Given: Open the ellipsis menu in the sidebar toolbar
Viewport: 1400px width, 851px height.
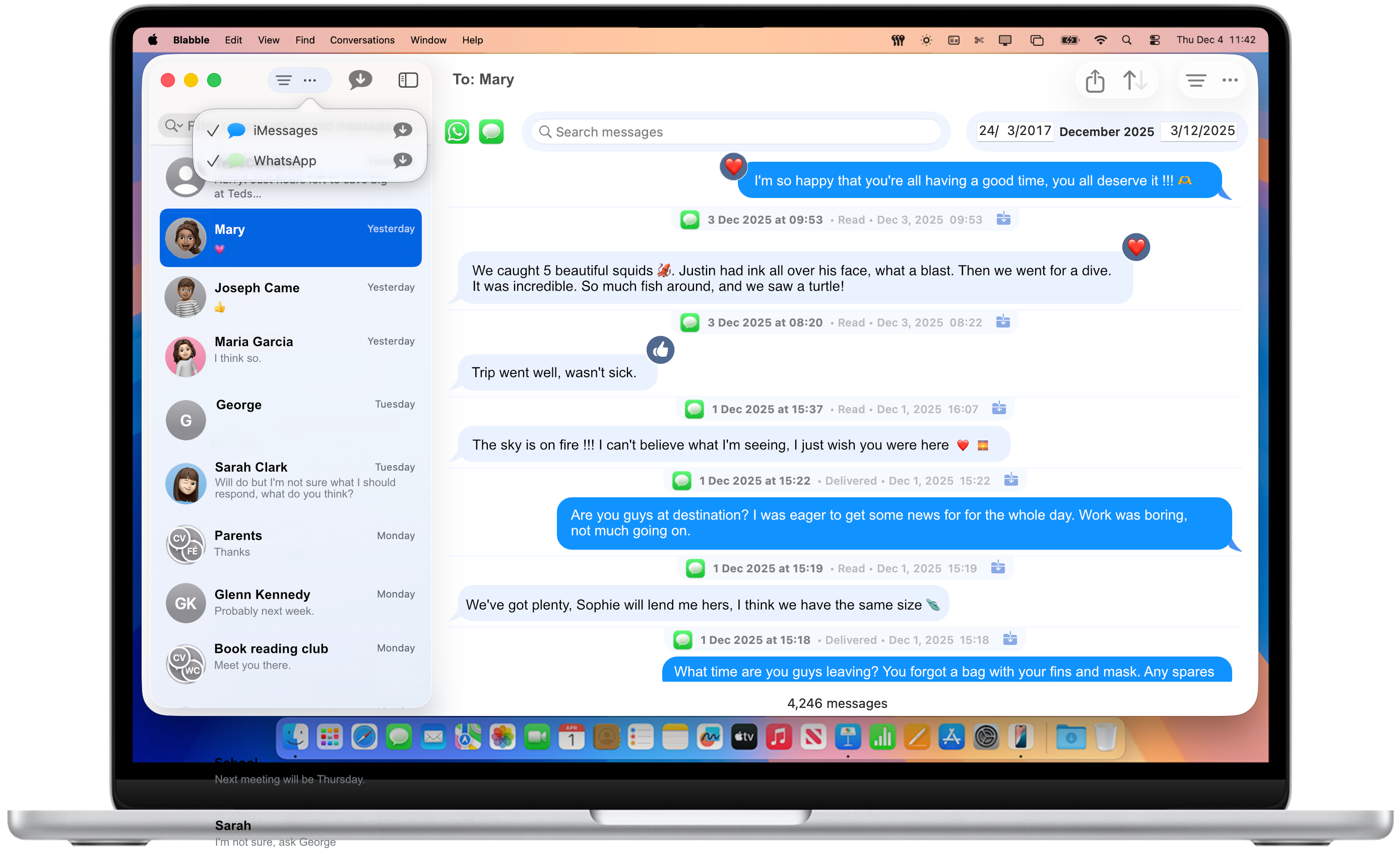Looking at the screenshot, I should pyautogui.click(x=309, y=80).
